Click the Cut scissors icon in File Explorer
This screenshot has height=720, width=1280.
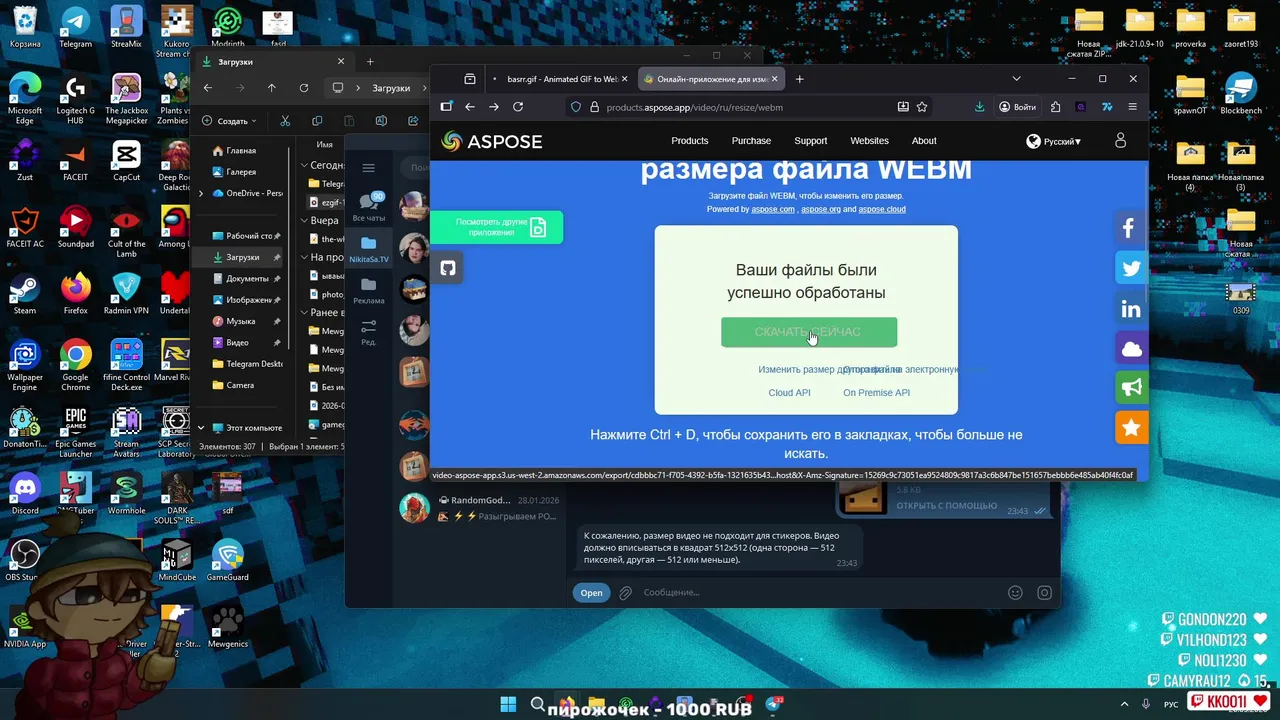[x=285, y=121]
